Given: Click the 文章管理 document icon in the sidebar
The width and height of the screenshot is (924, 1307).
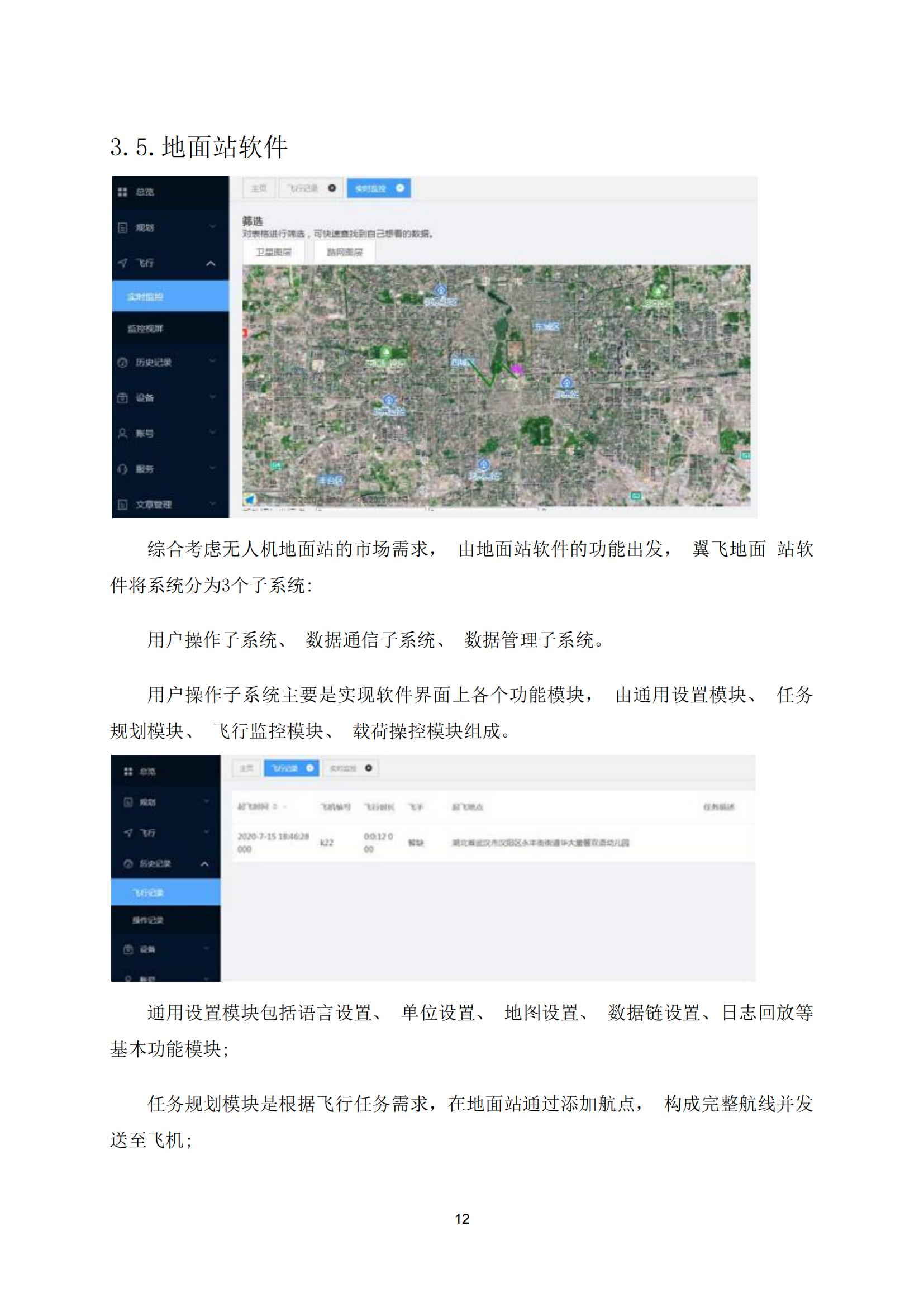Looking at the screenshot, I should point(122,505).
